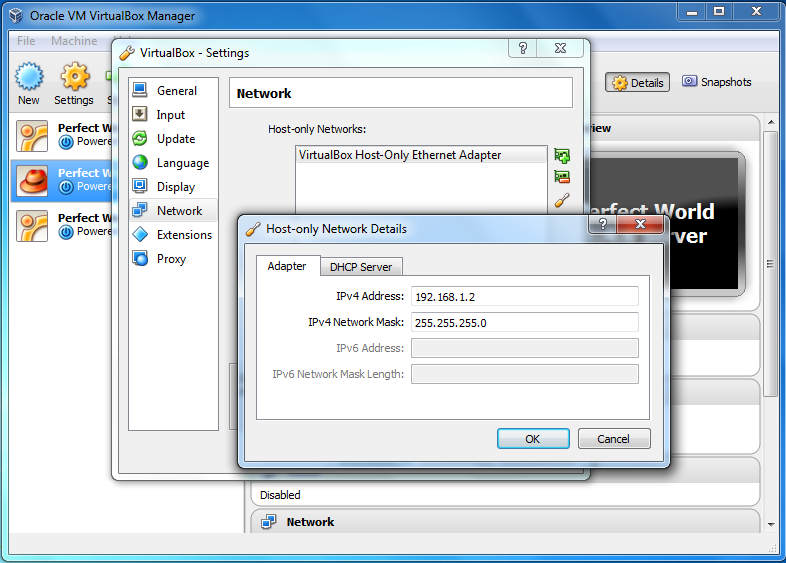Click the Display settings icon in sidebar
Screen dimensions: 786x563
(x=140, y=186)
